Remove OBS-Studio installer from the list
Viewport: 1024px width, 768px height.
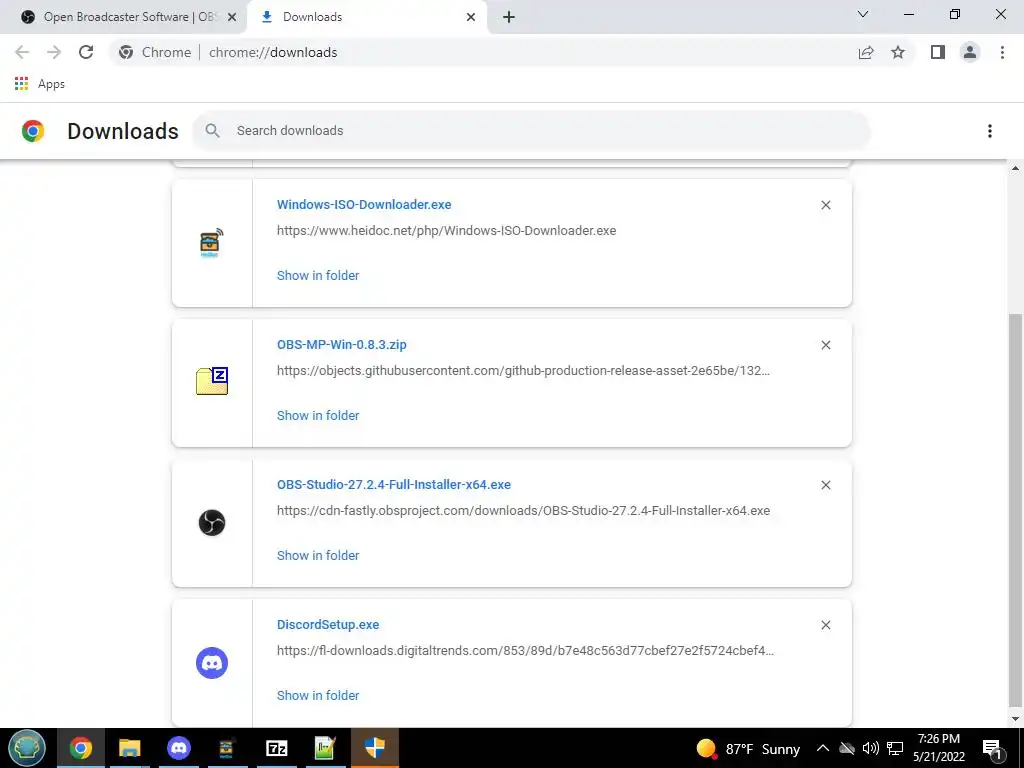tap(825, 485)
